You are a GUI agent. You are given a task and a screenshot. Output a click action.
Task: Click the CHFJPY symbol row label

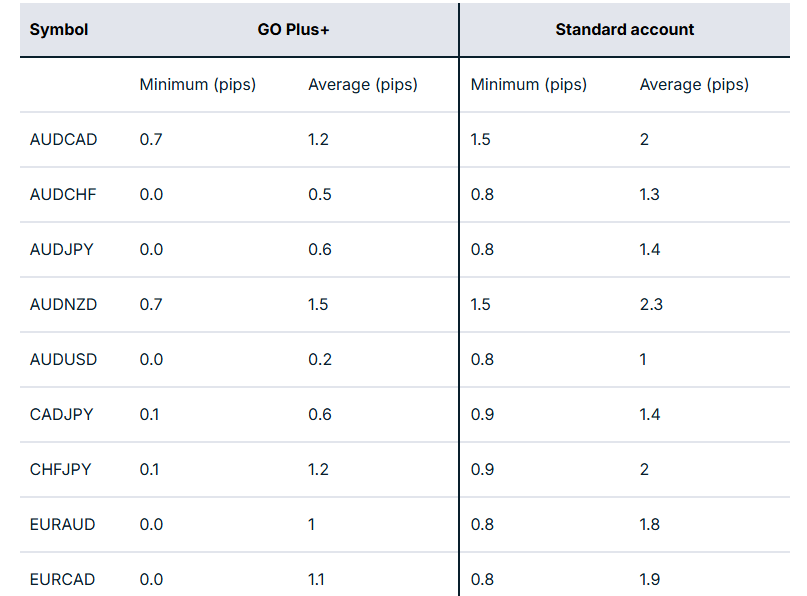pyautogui.click(x=61, y=470)
